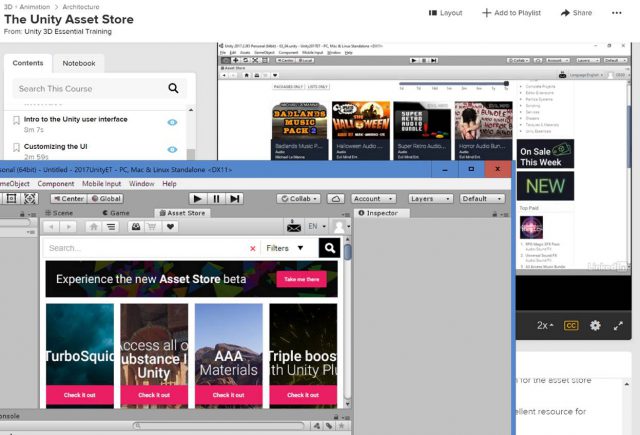Screen dimensions: 640x435
Task: Toggle viewed eye for Customizing the UI
Action: pos(172,150)
